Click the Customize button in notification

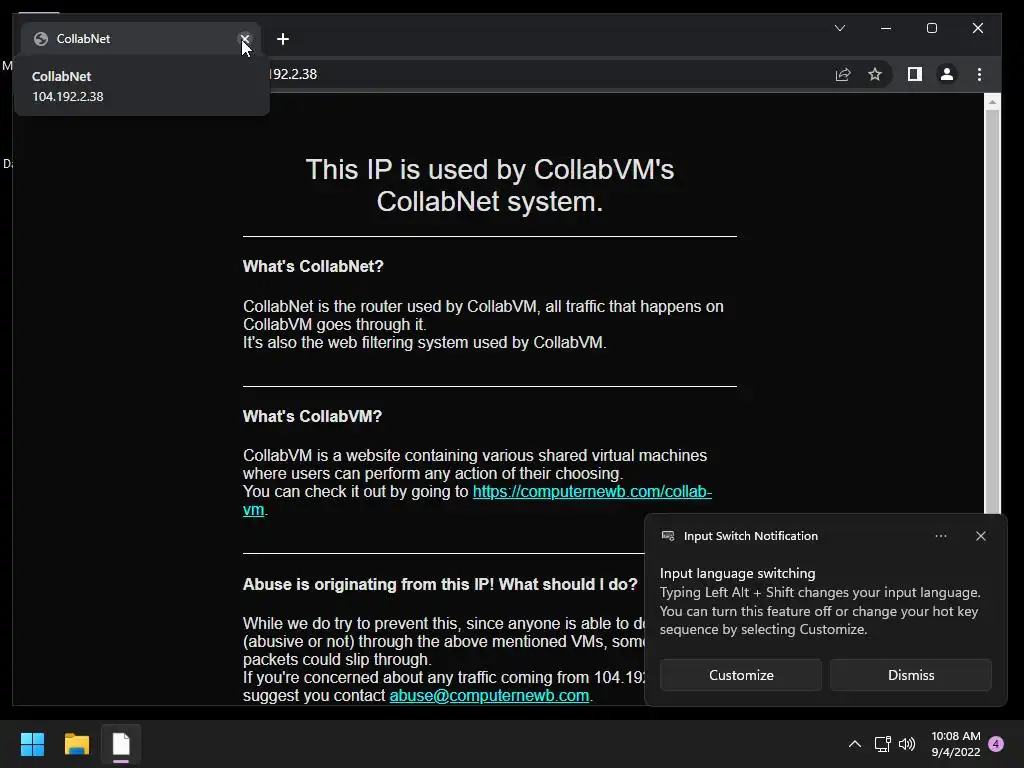(x=741, y=675)
